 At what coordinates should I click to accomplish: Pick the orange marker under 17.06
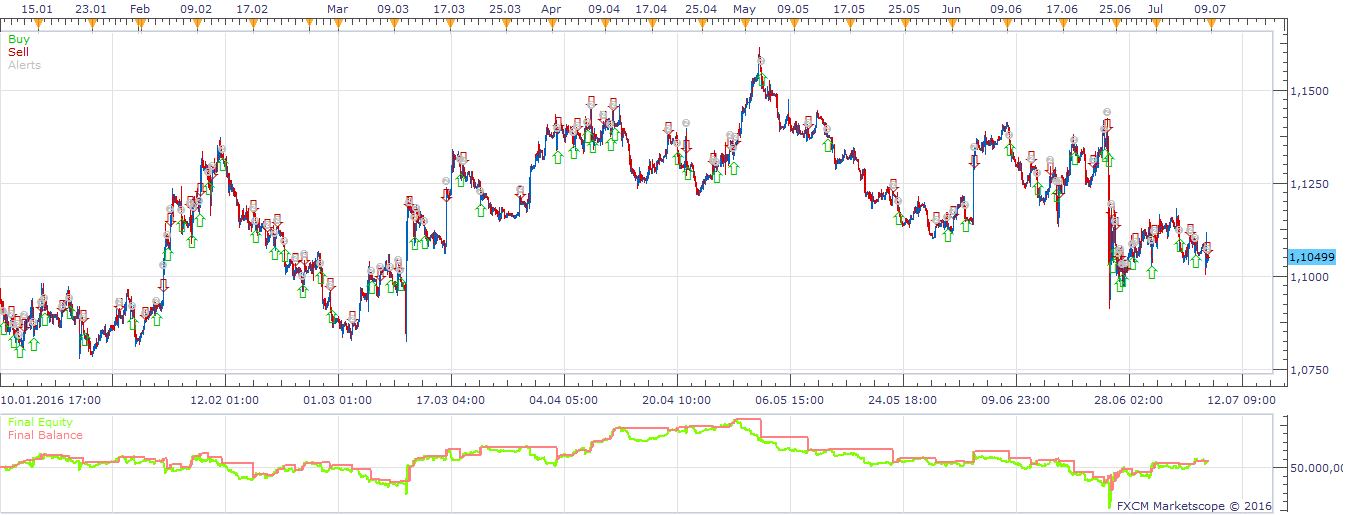(x=1061, y=23)
